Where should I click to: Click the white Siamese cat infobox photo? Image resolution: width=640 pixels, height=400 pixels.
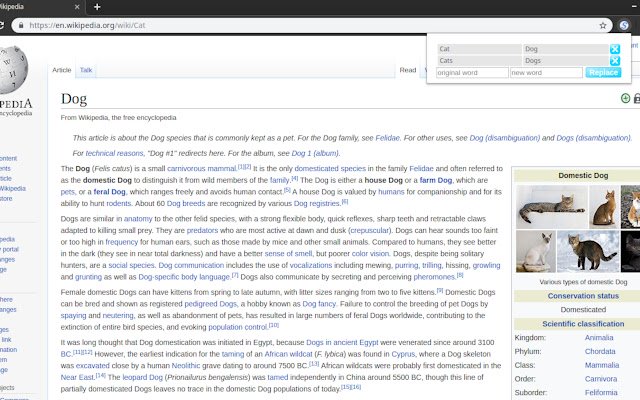pyautogui.click(x=536, y=251)
